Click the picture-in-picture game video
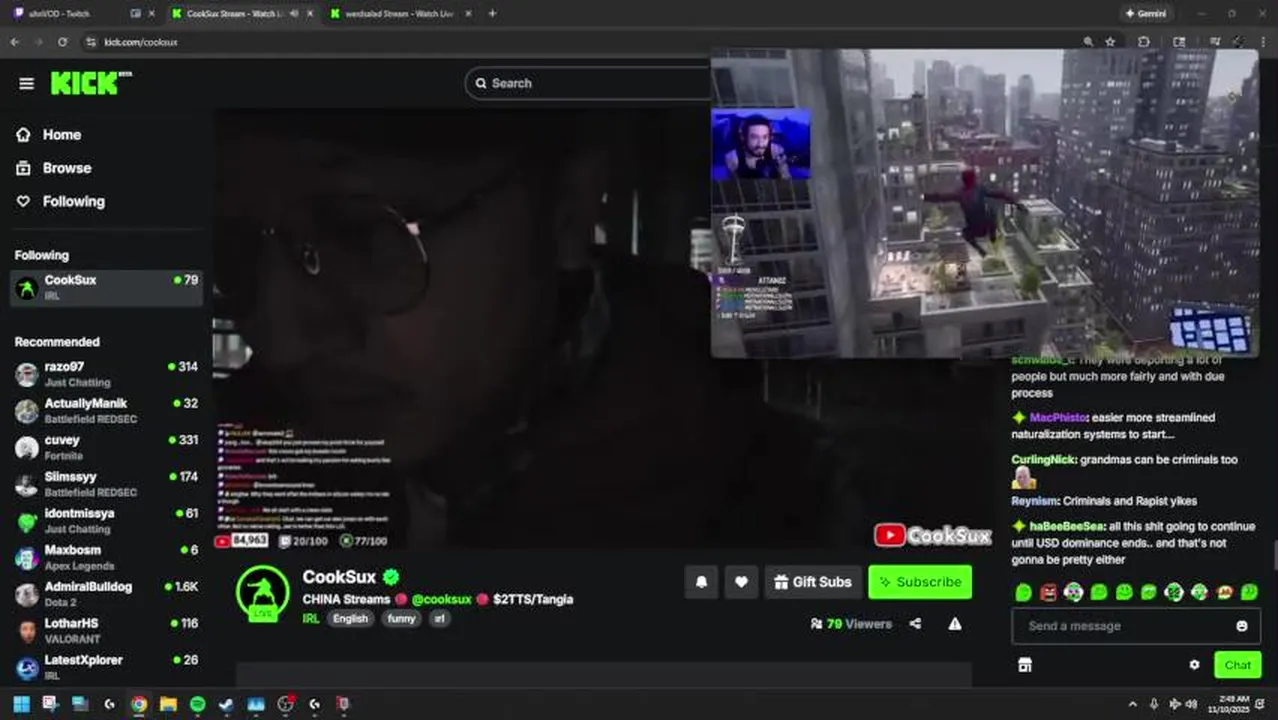 [x=985, y=203]
